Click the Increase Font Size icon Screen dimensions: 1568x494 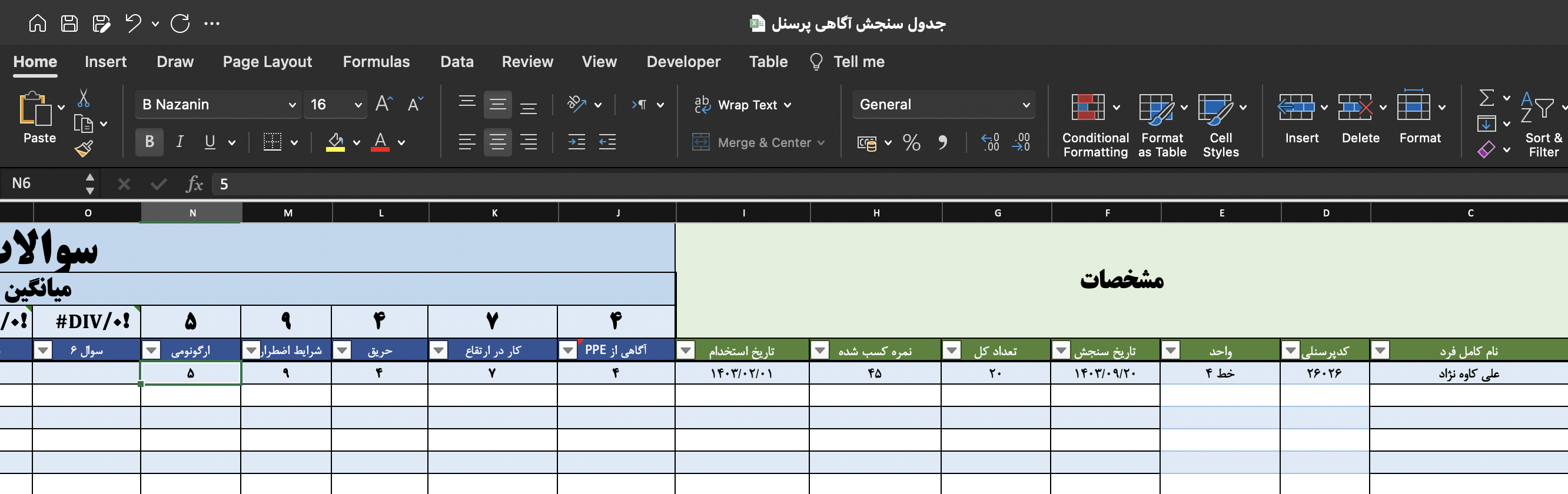click(384, 104)
